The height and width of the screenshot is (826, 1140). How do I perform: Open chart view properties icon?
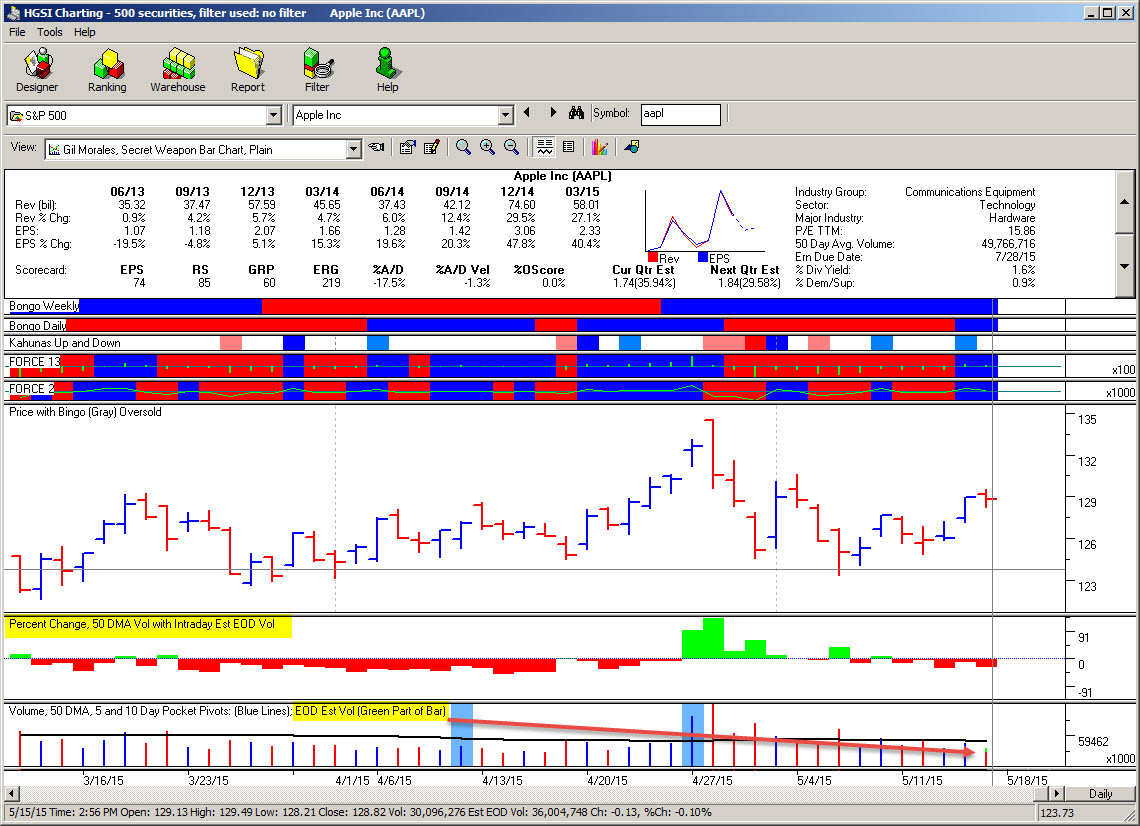[407, 148]
